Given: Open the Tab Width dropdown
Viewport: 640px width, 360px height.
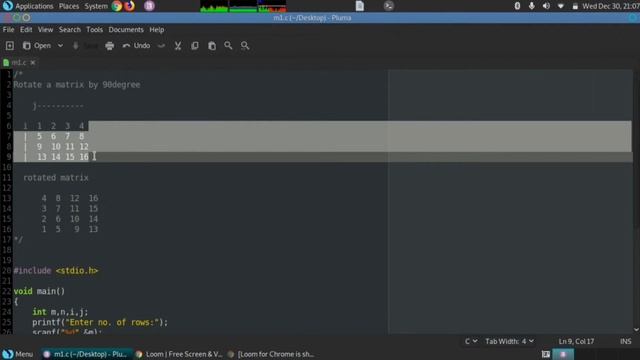Looking at the screenshot, I should [x=509, y=341].
